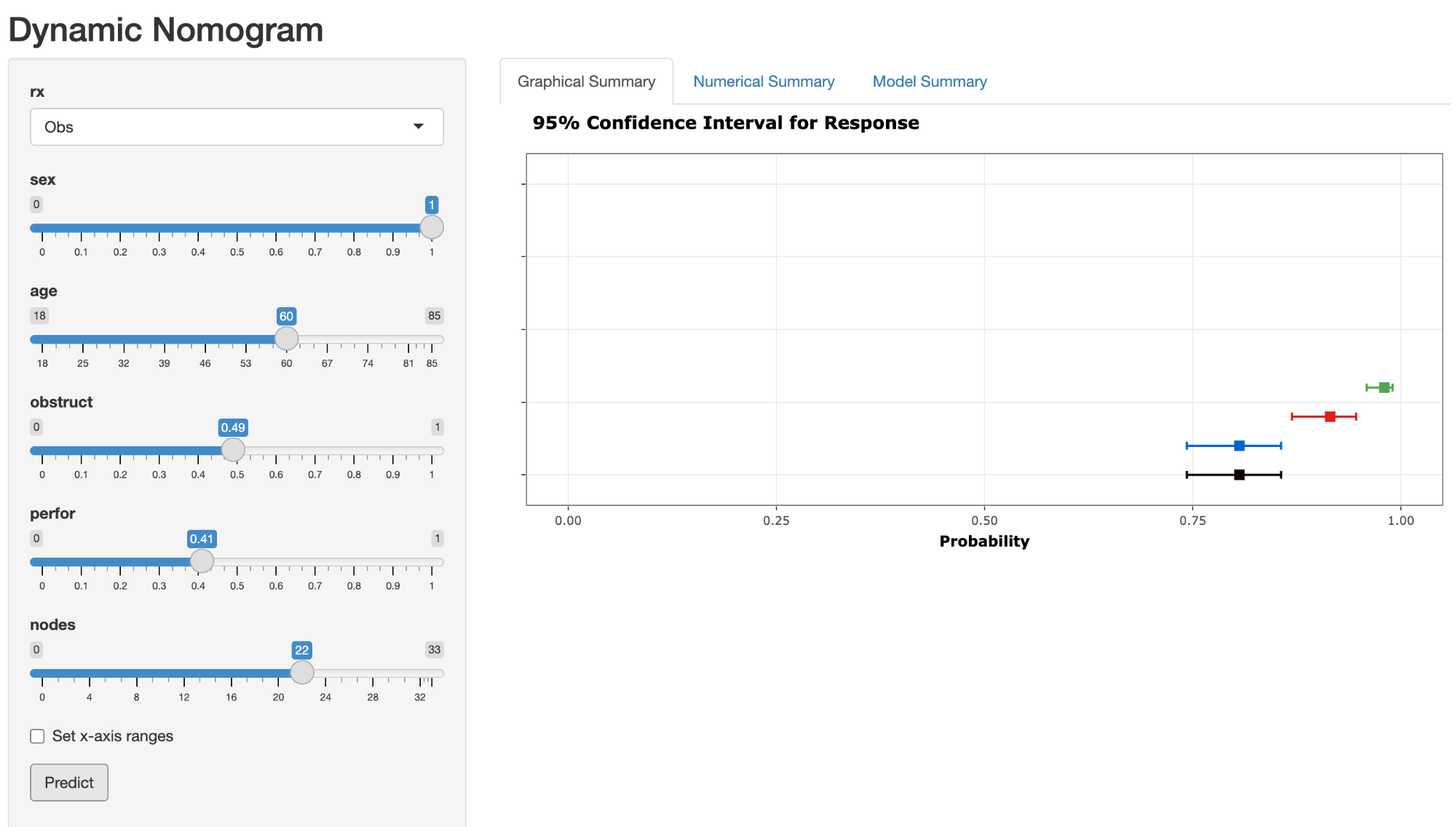Click the sex slider handle

click(x=432, y=227)
